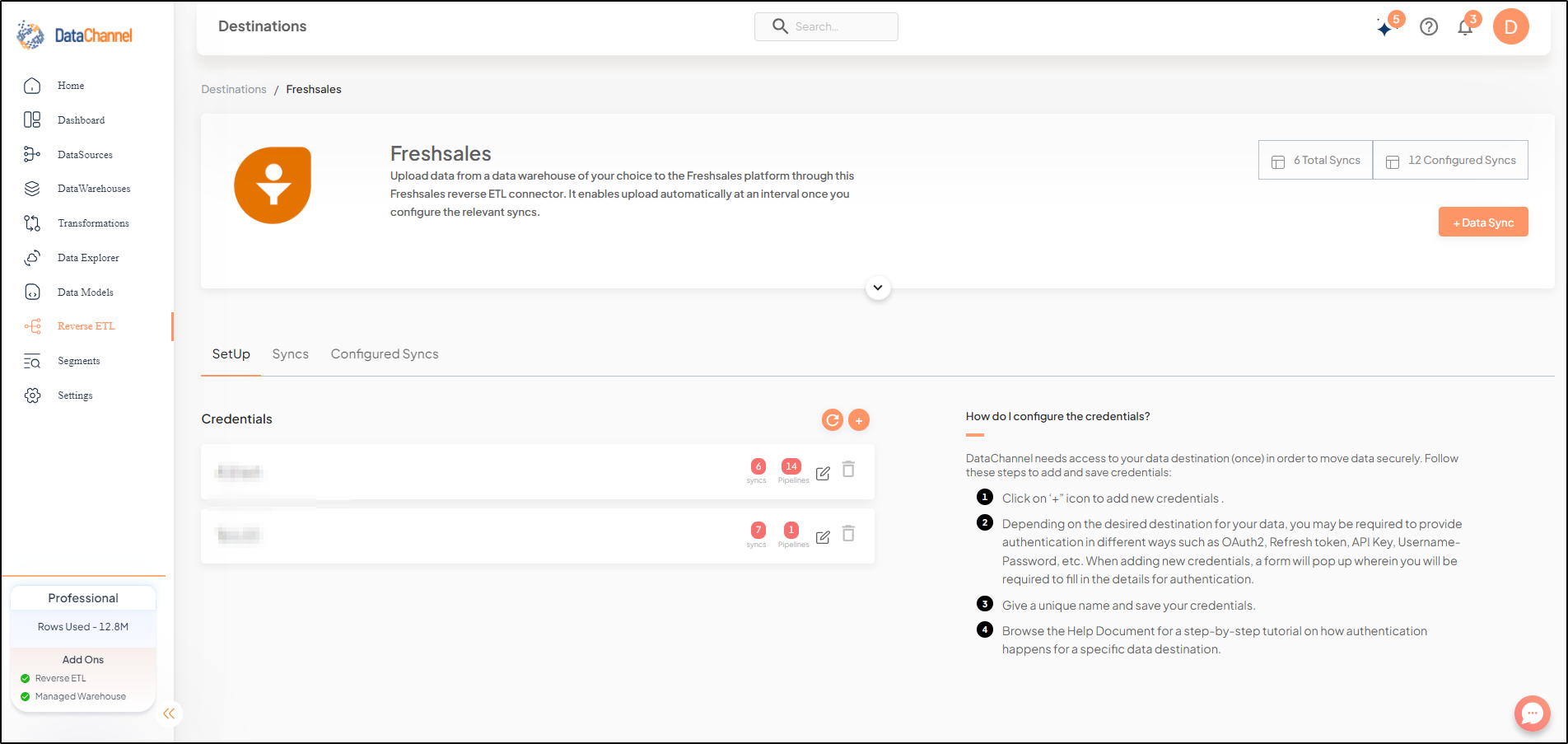Image resolution: width=1568 pixels, height=744 pixels.
Task: Refresh the credentials list
Action: pyautogui.click(x=833, y=420)
